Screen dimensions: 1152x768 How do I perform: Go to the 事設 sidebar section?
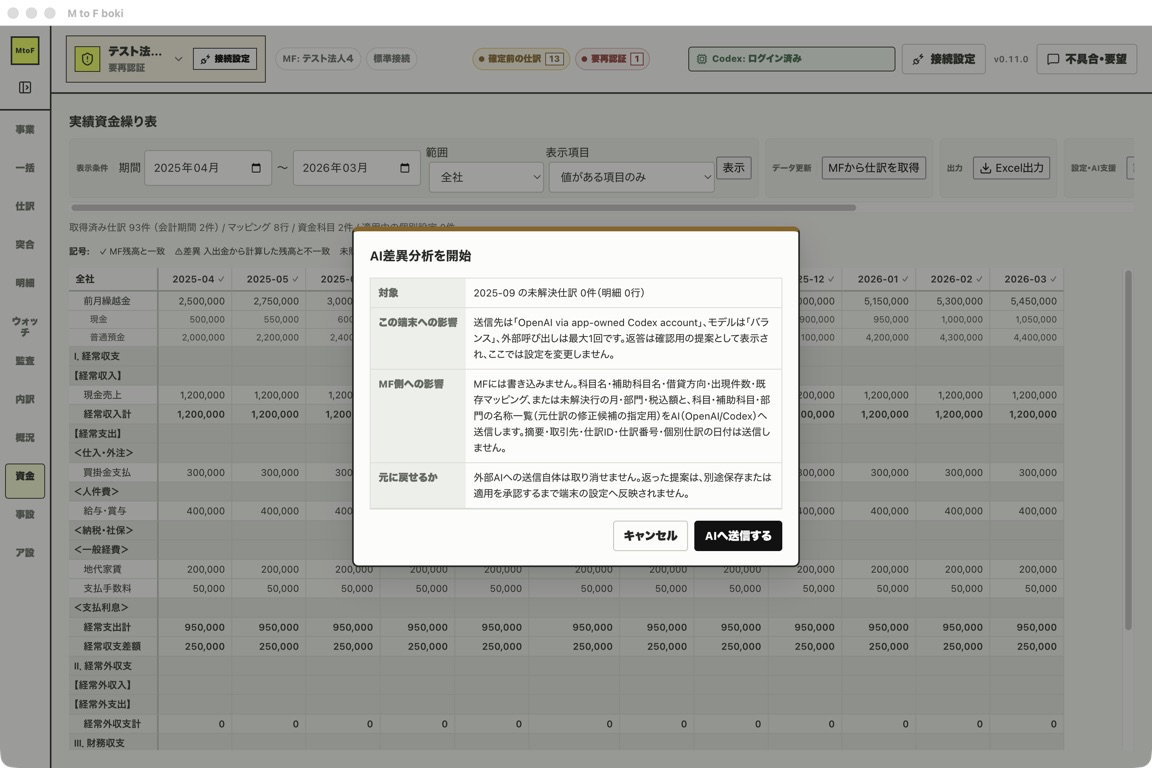[x=25, y=514]
